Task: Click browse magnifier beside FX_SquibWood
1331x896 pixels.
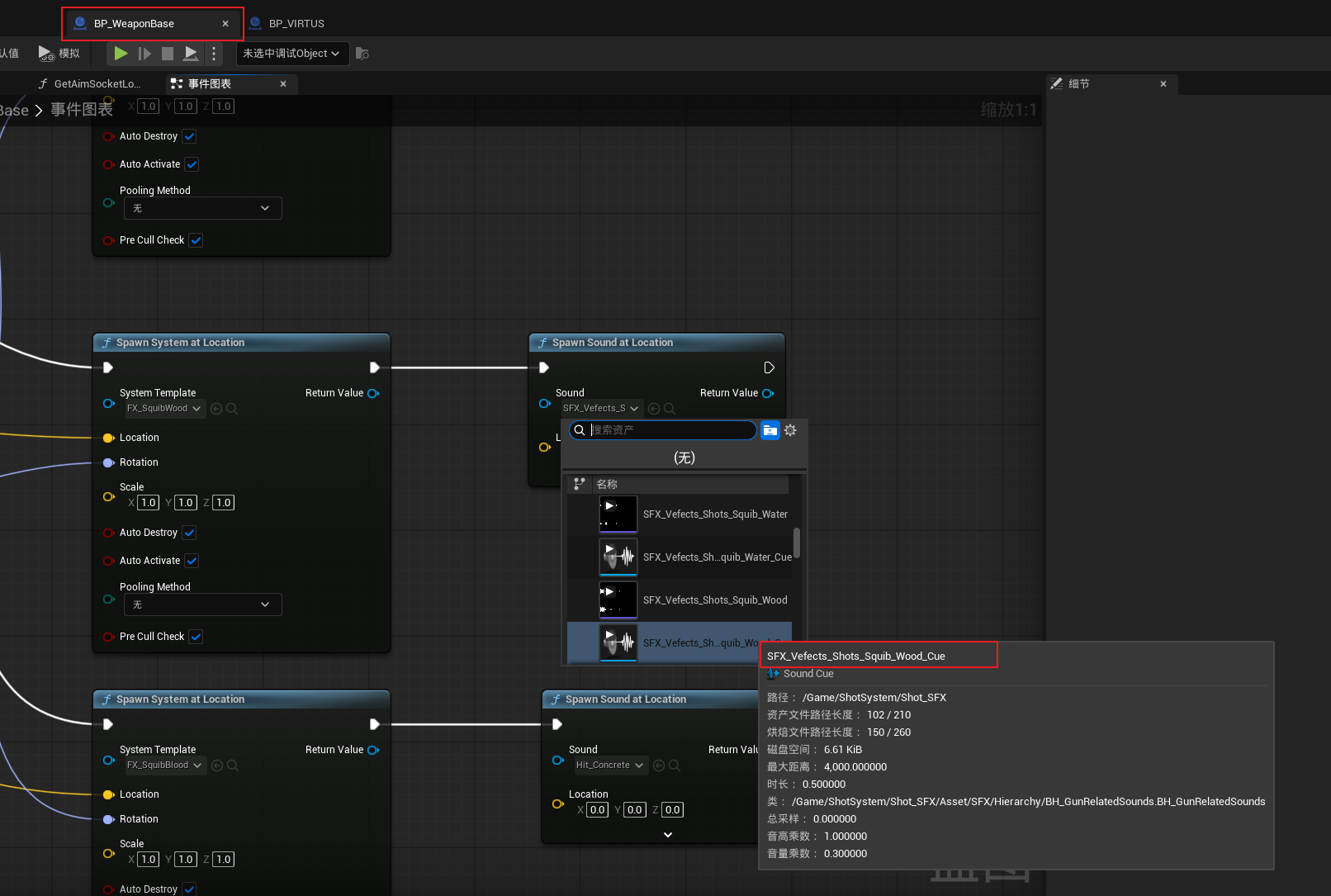Action: point(232,409)
